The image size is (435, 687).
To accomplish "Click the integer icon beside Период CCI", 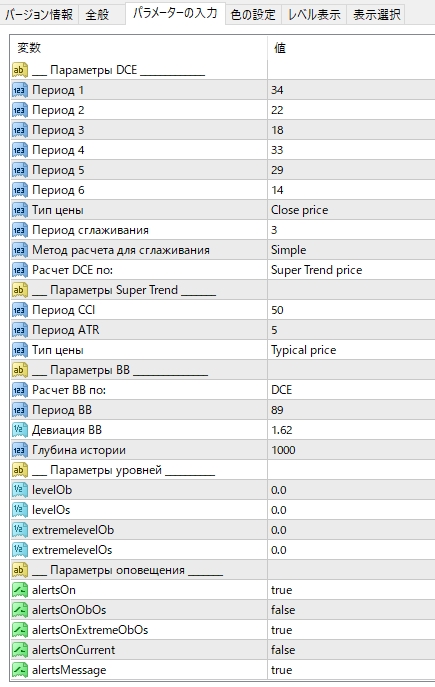I will tap(20, 310).
